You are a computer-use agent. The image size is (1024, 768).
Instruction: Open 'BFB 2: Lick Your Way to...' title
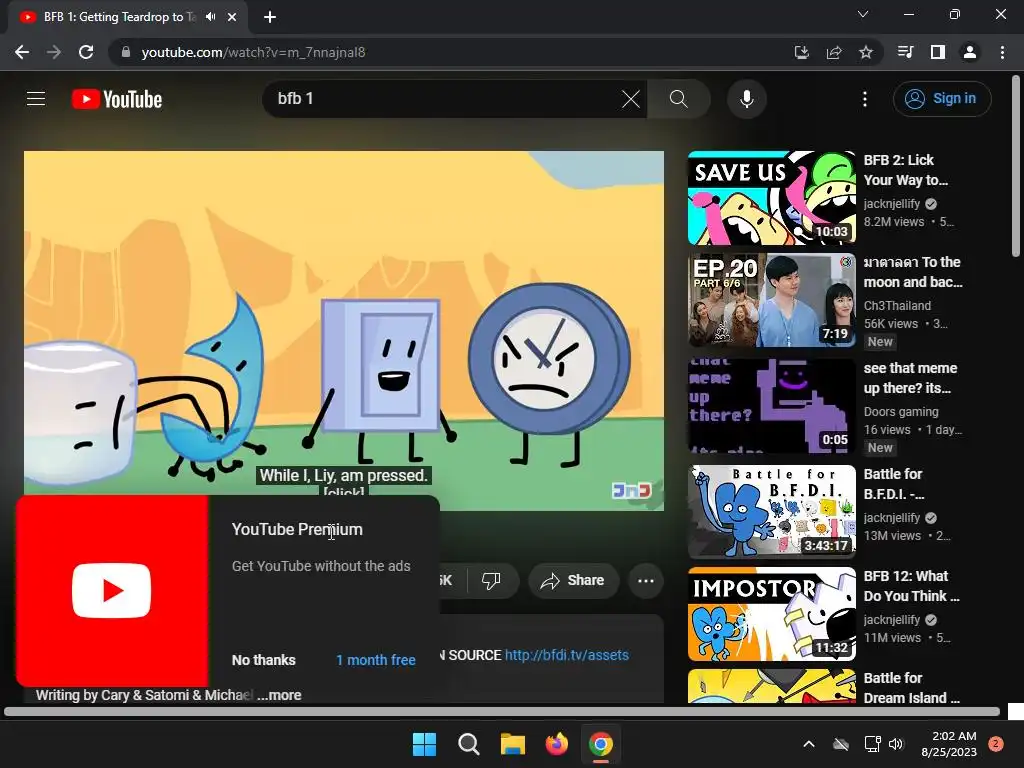point(905,170)
